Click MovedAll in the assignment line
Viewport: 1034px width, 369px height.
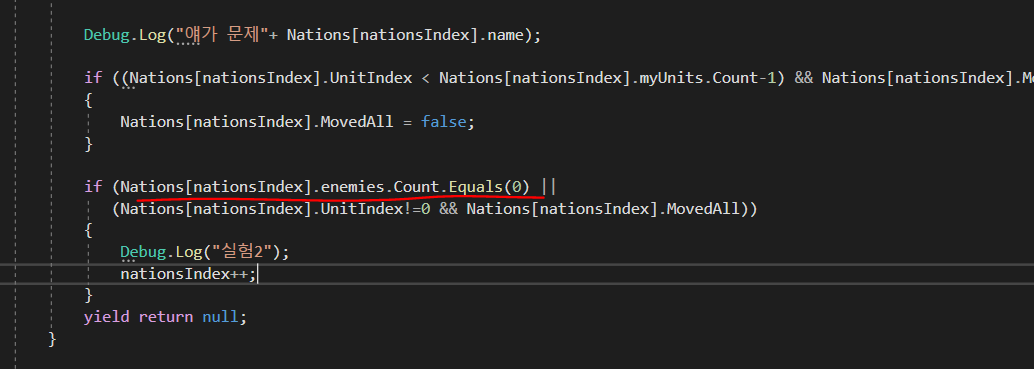(357, 122)
